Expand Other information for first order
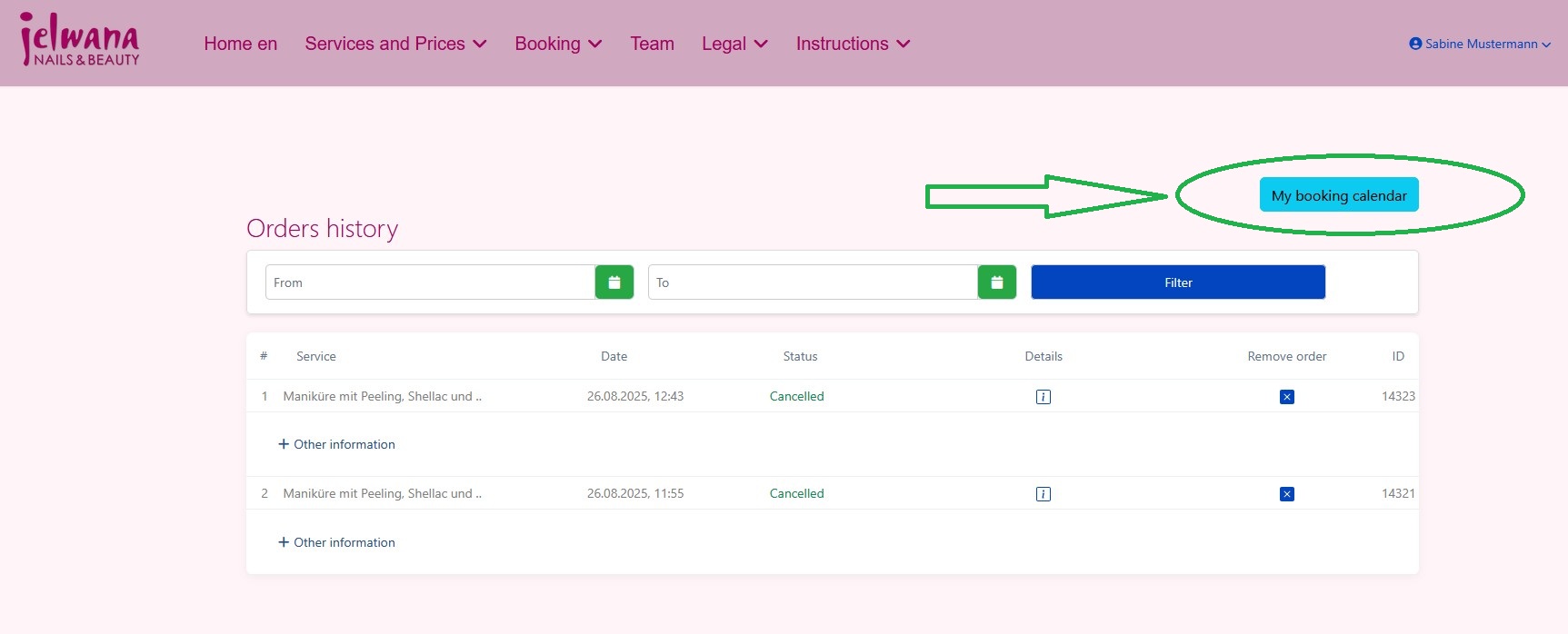This screenshot has height=634, width=1568. point(336,444)
